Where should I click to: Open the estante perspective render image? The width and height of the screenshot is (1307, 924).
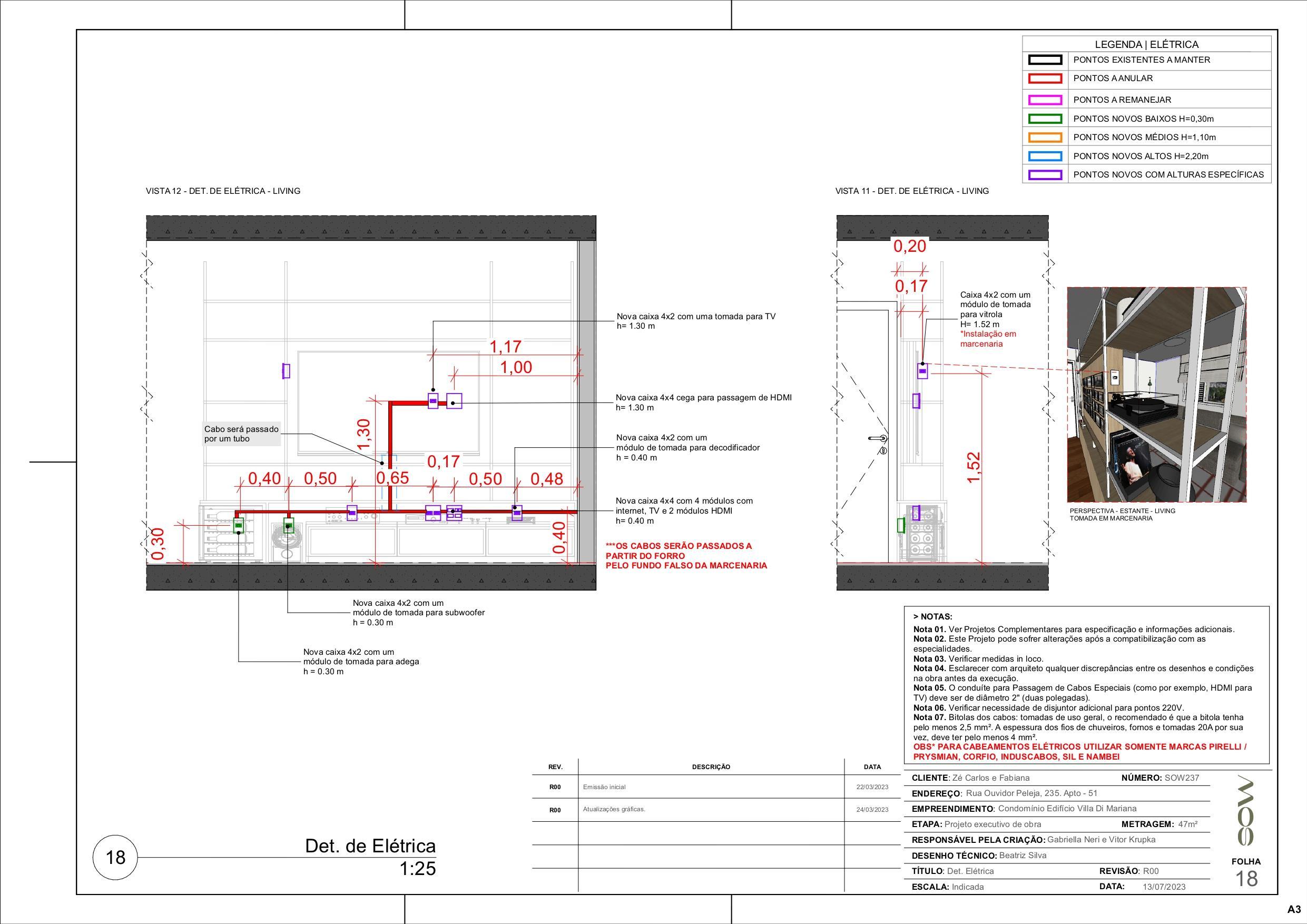(x=1156, y=395)
